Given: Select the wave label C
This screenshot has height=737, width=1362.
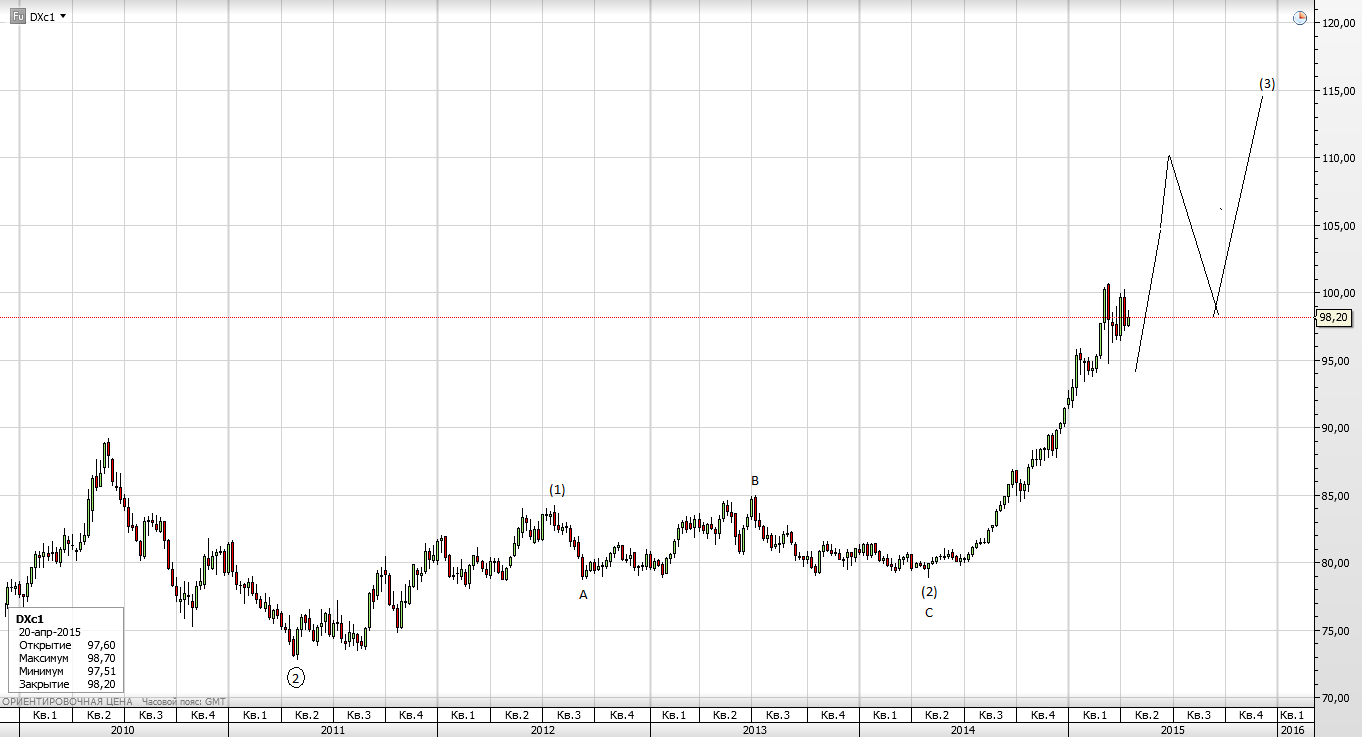Looking at the screenshot, I should pyautogui.click(x=929, y=612).
